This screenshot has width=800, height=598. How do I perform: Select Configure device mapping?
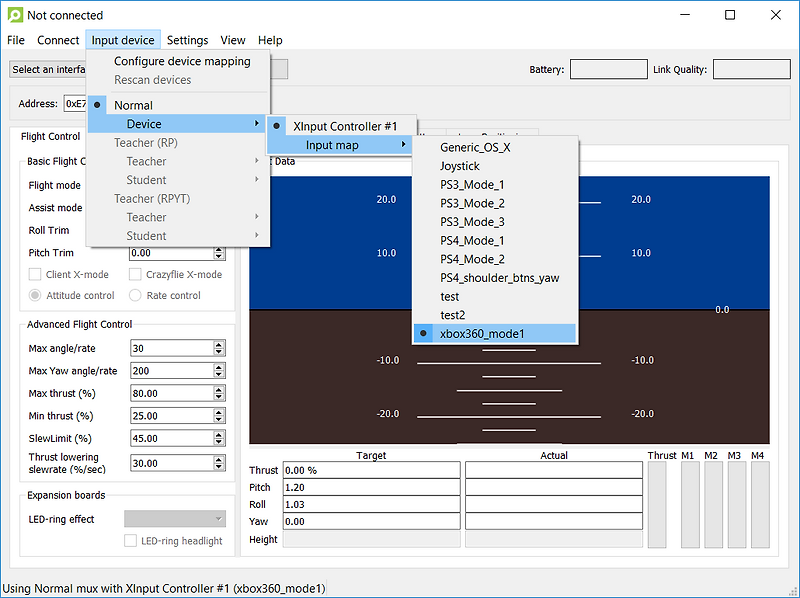[x=181, y=61]
